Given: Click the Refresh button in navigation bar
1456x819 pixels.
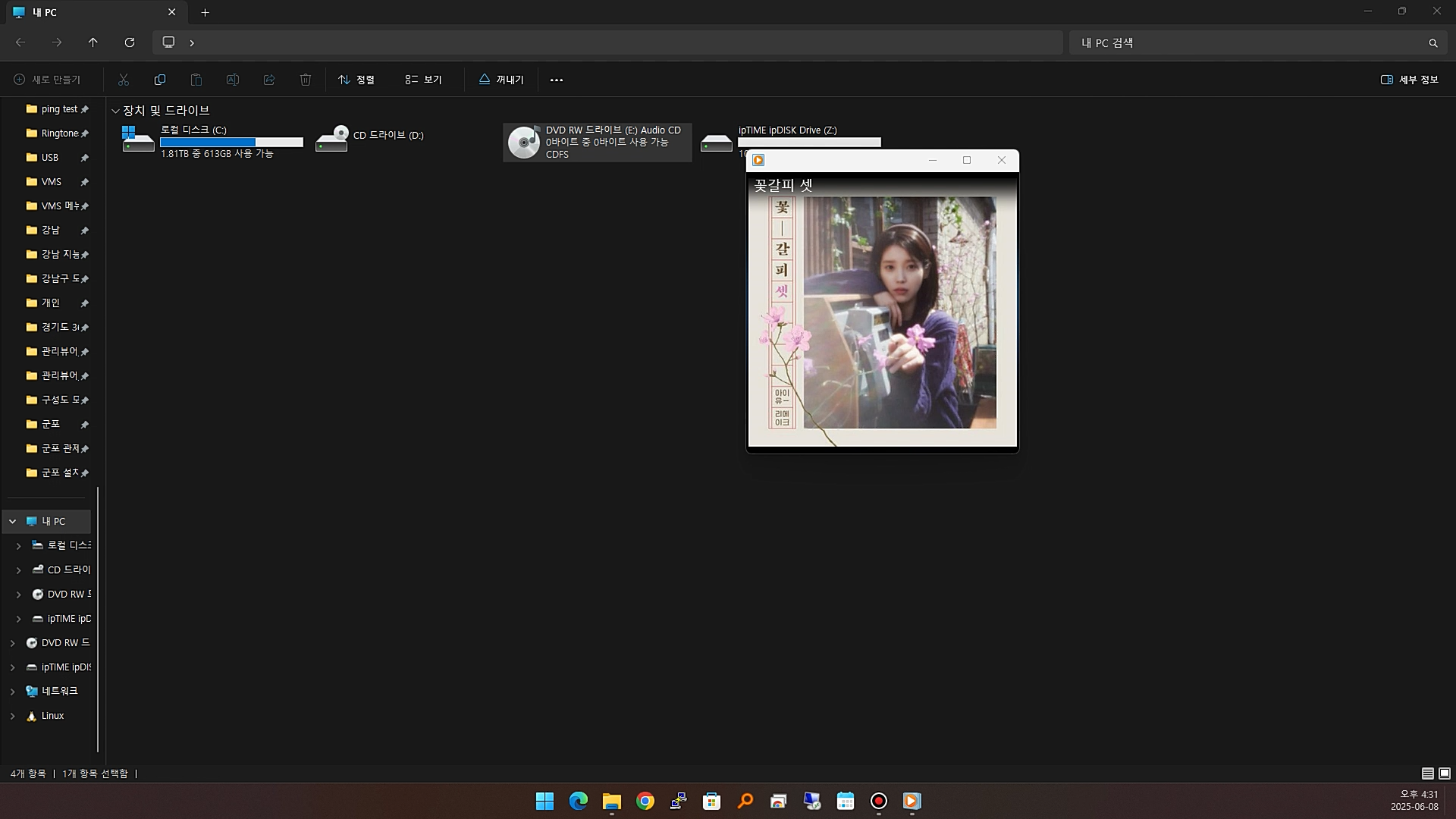Looking at the screenshot, I should 130,42.
